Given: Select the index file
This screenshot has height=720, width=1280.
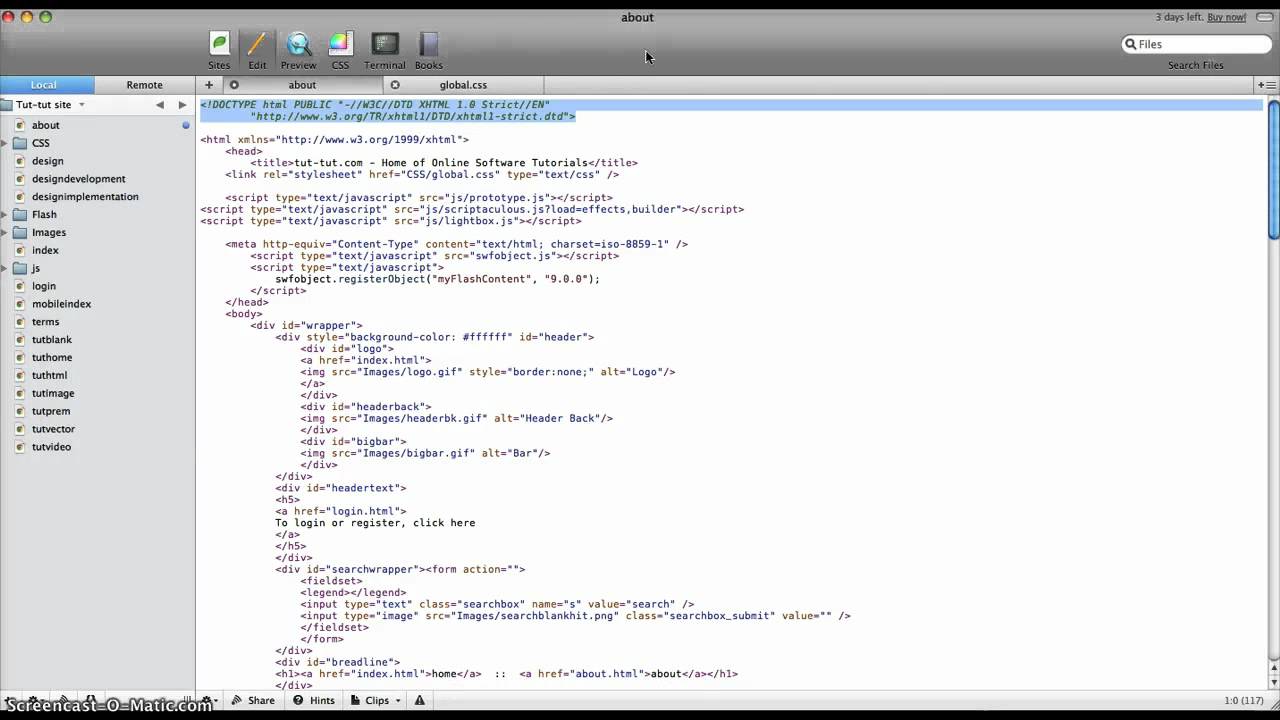Looking at the screenshot, I should point(45,250).
